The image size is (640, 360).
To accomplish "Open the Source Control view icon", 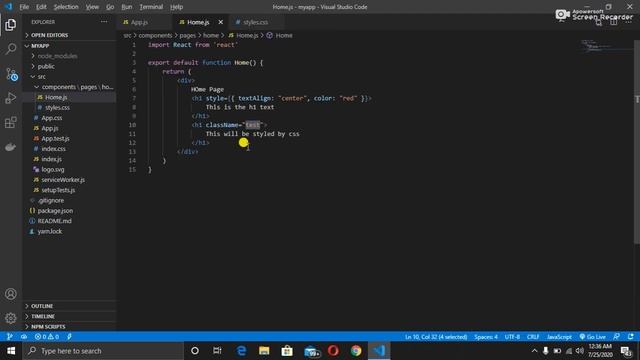I will [11, 74].
